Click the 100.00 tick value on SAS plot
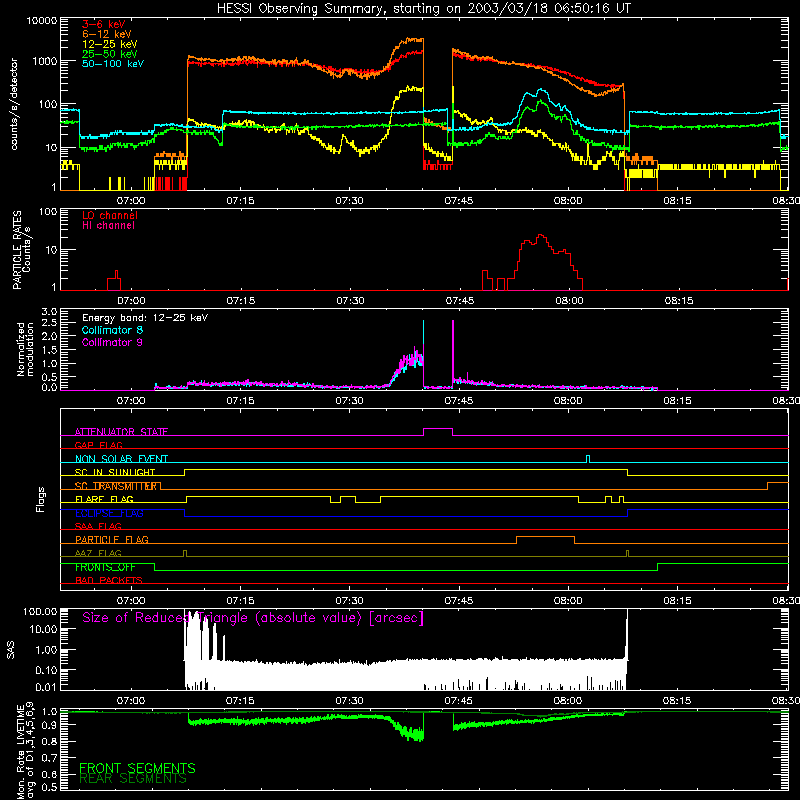Screen dimensions: 800x800 coord(40,611)
